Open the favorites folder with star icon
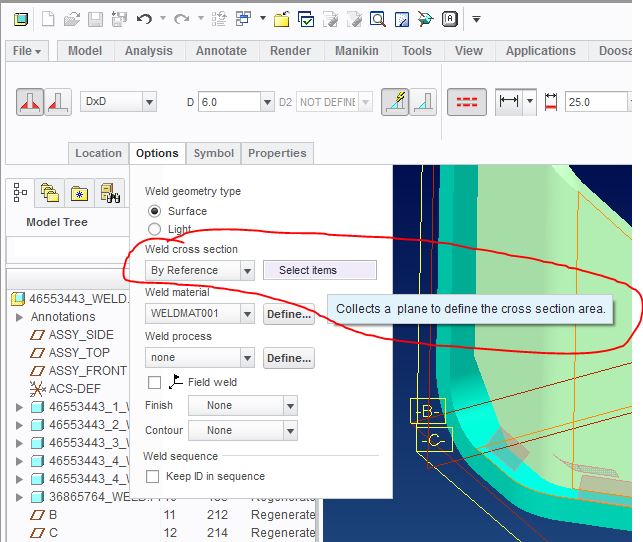643x542 pixels. point(79,192)
